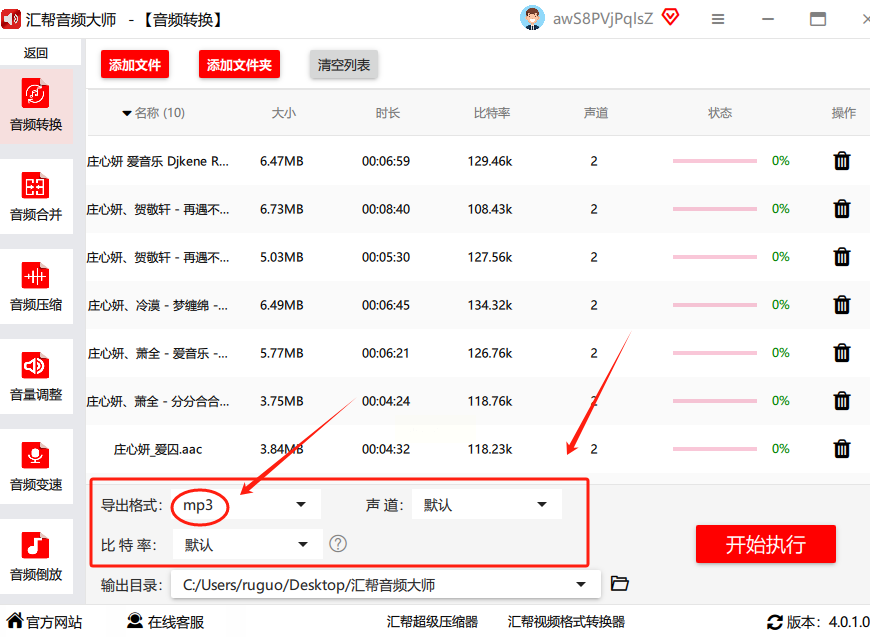Open the hamburger menu in title bar

pyautogui.click(x=718, y=19)
